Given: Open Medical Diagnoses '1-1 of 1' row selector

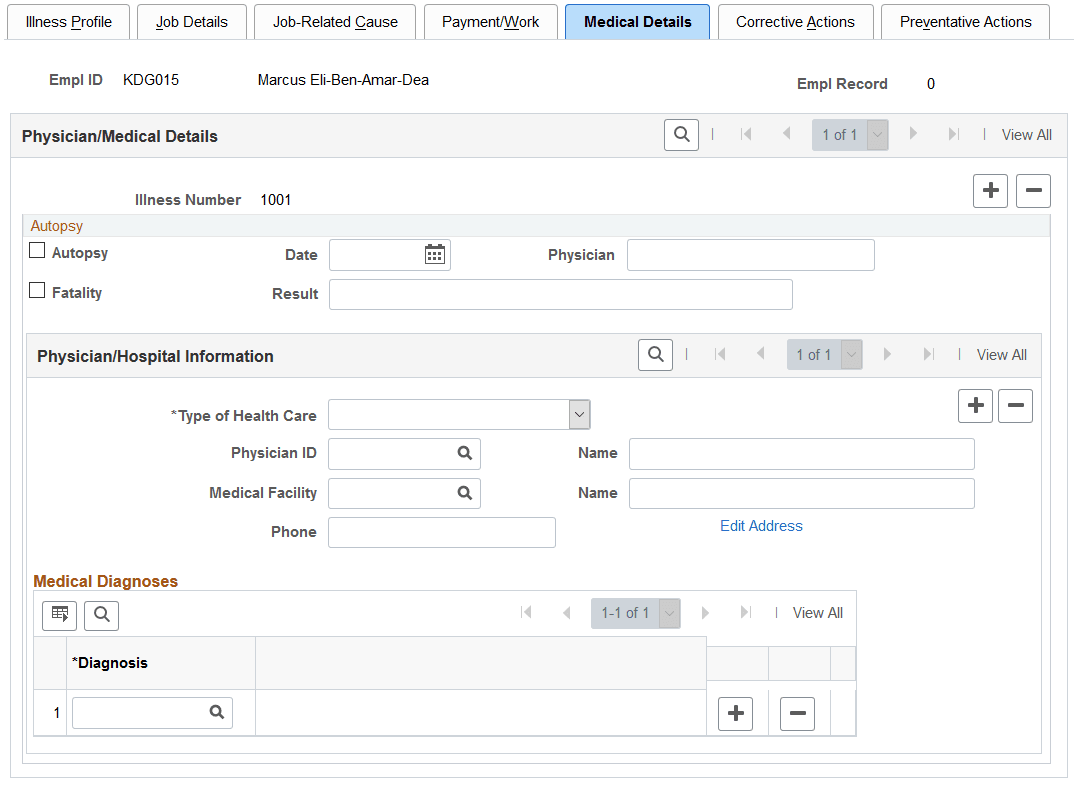Looking at the screenshot, I should click(x=636, y=613).
